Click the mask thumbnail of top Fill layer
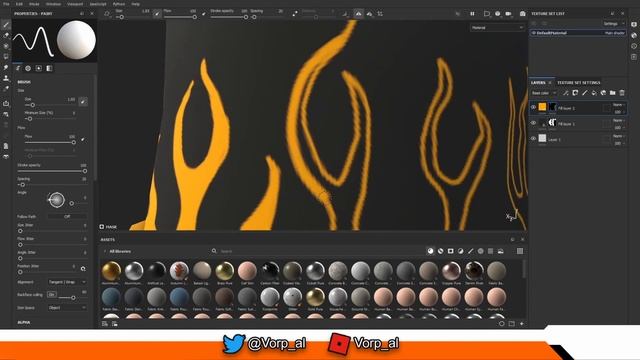This screenshot has width=640, height=360. [552, 107]
